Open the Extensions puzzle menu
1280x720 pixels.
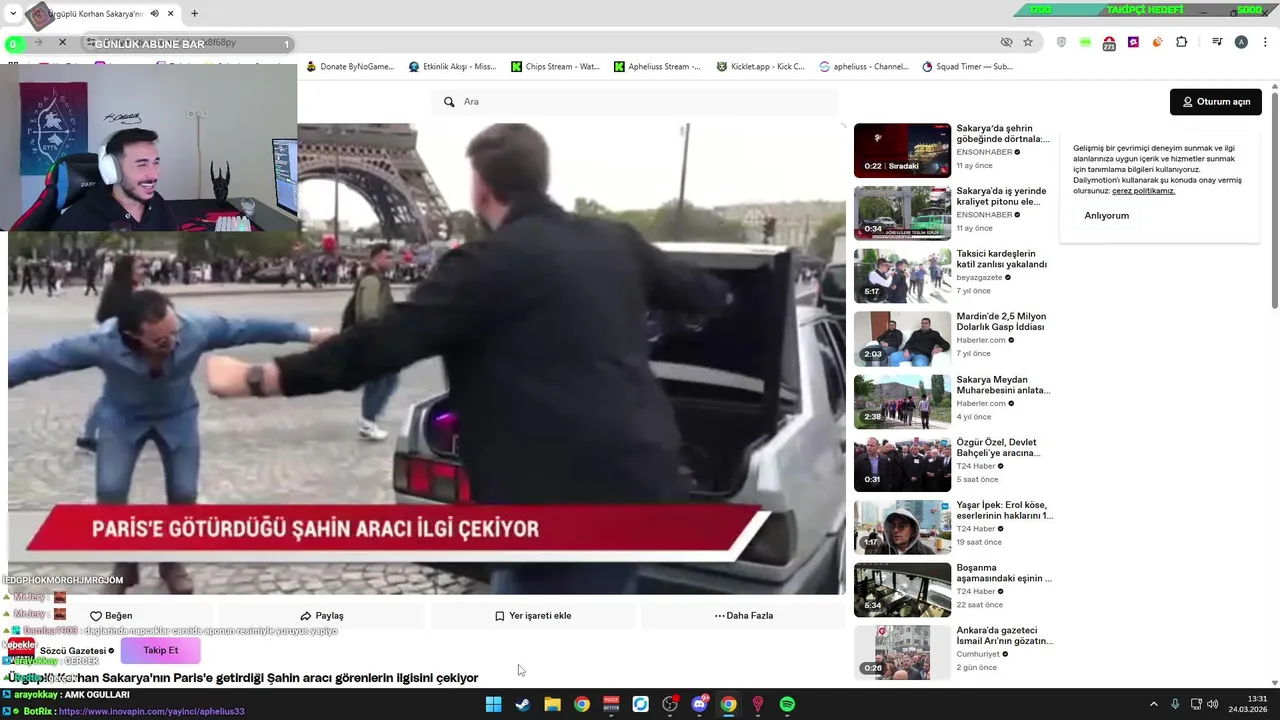(1181, 42)
